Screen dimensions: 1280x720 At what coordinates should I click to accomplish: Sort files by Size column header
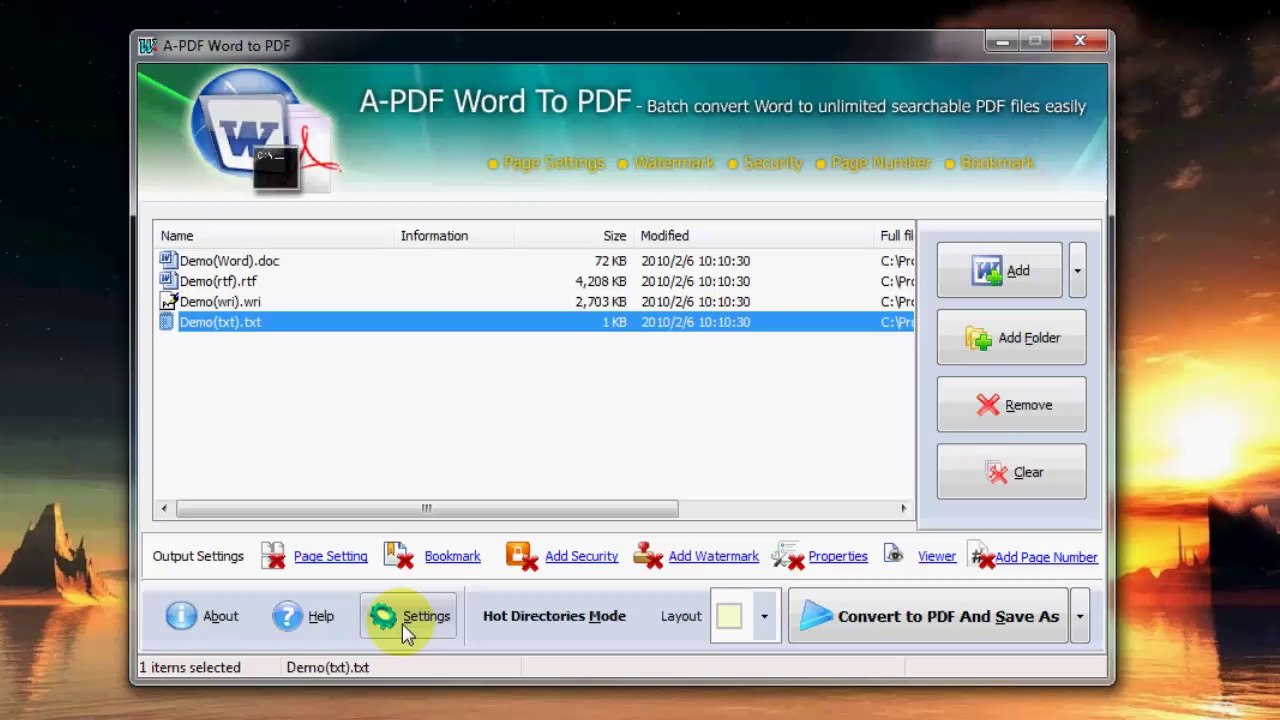[574, 236]
